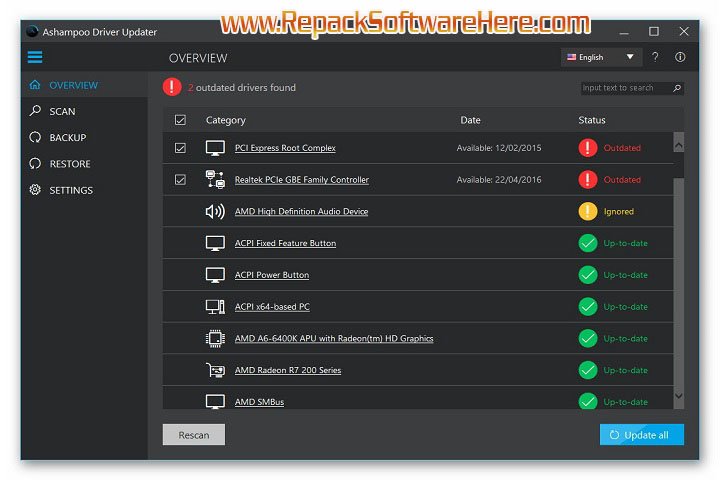Click green check for ACPI Power Button
Viewport: 720px width, 480px height.
588,275
